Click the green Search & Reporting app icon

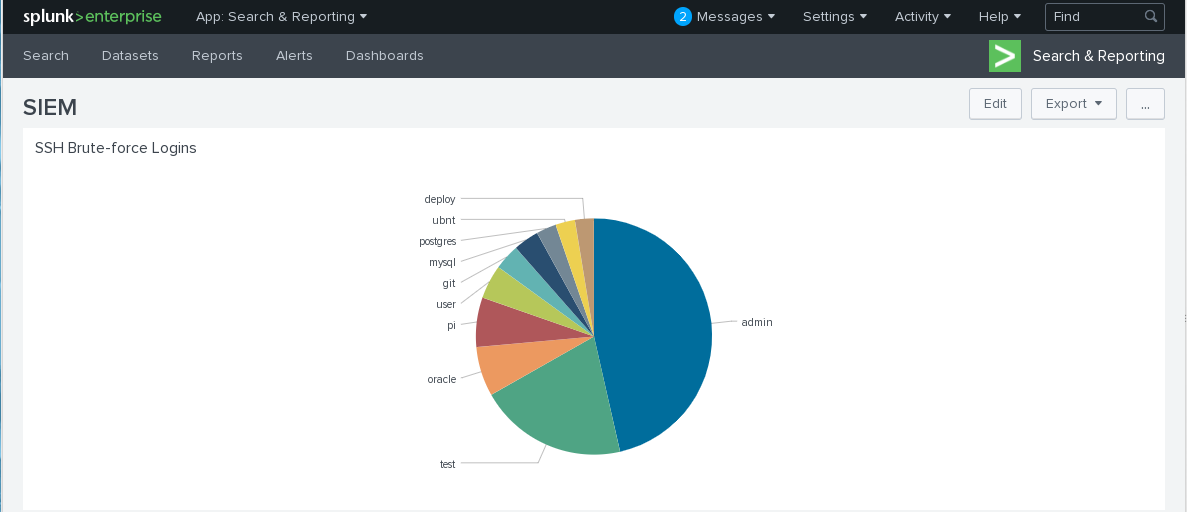tap(1004, 56)
